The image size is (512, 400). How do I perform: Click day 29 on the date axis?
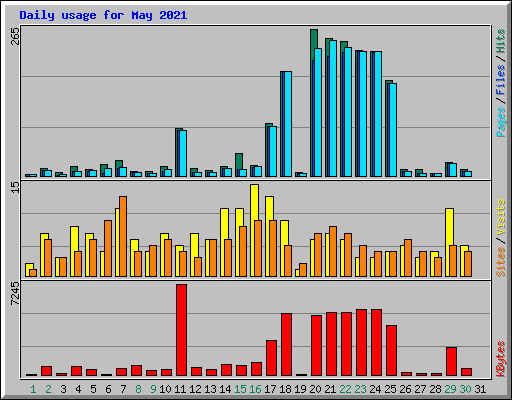coord(450,389)
